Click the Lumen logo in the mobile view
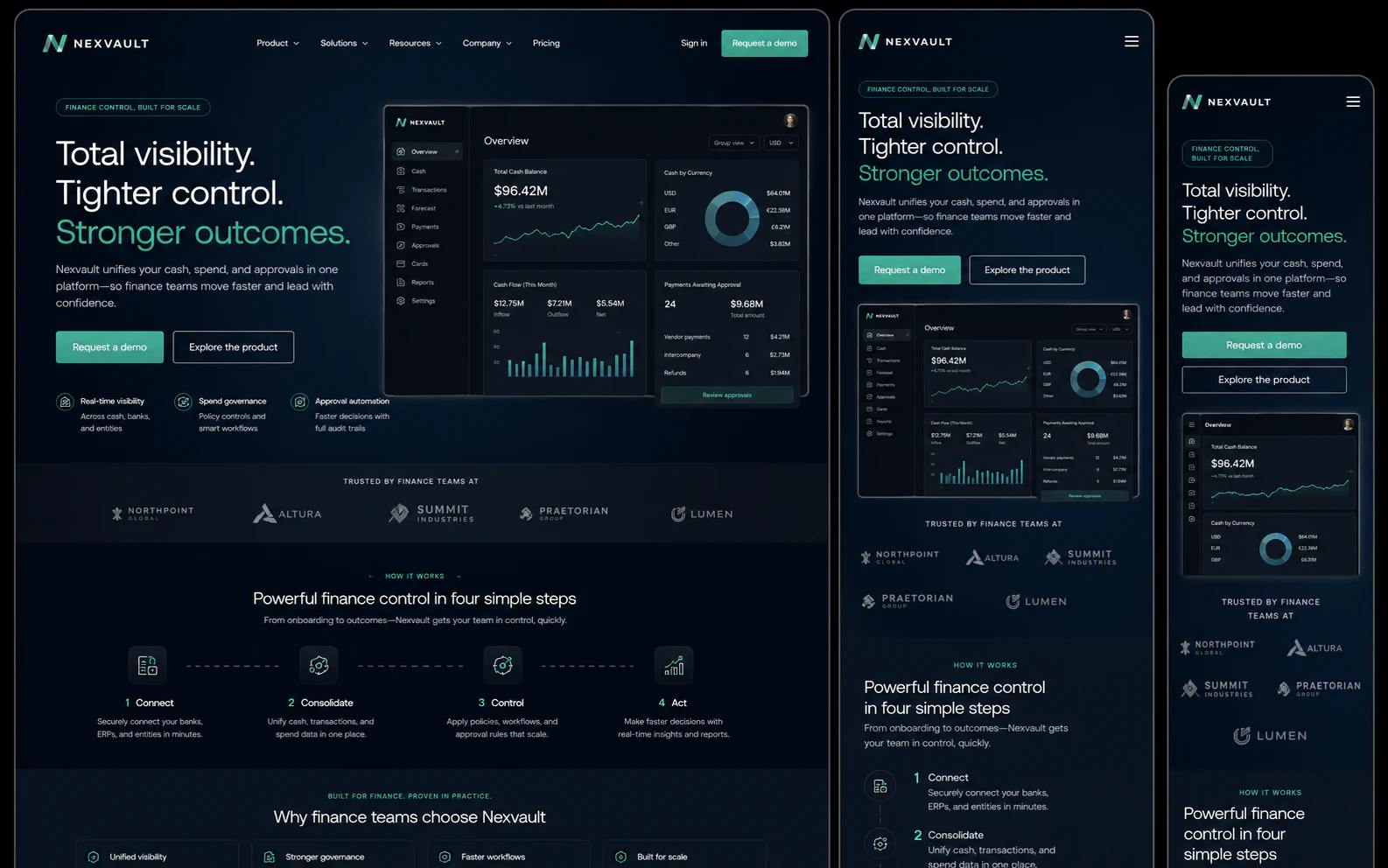 pyautogui.click(x=1270, y=736)
